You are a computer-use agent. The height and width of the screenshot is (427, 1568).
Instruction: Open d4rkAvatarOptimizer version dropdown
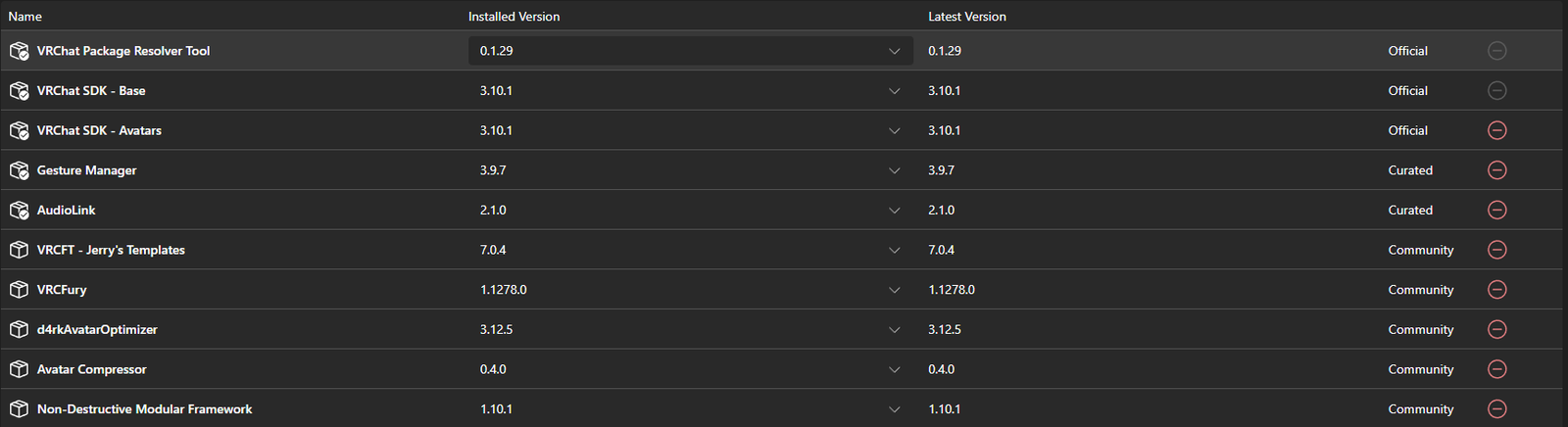(x=894, y=330)
